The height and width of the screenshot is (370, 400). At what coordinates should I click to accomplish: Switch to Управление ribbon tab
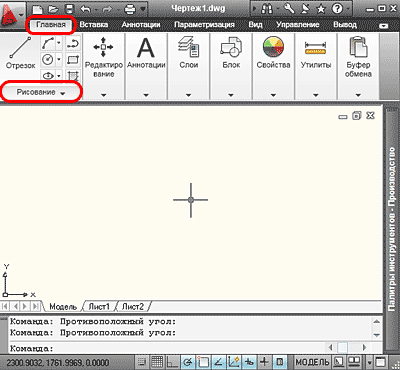click(x=298, y=25)
